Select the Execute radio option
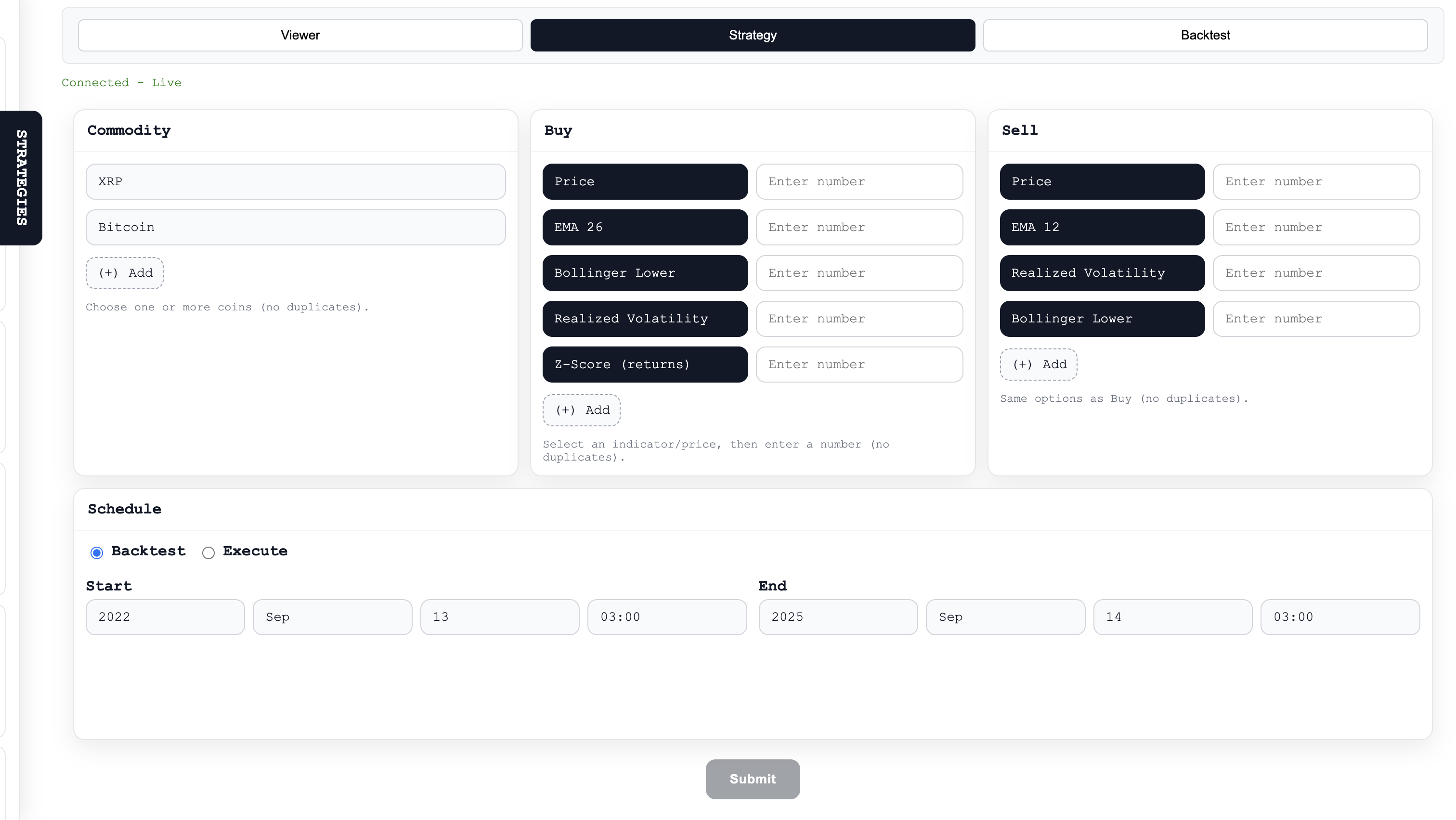 (208, 552)
